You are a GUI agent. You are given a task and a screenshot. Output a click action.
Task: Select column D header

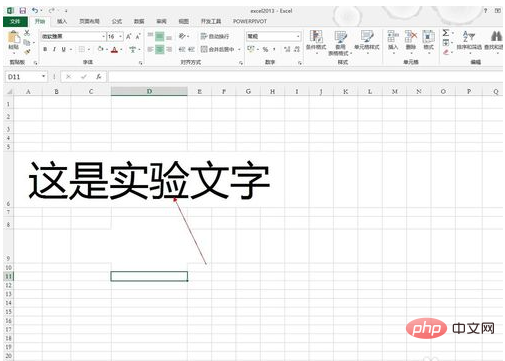tap(149, 91)
